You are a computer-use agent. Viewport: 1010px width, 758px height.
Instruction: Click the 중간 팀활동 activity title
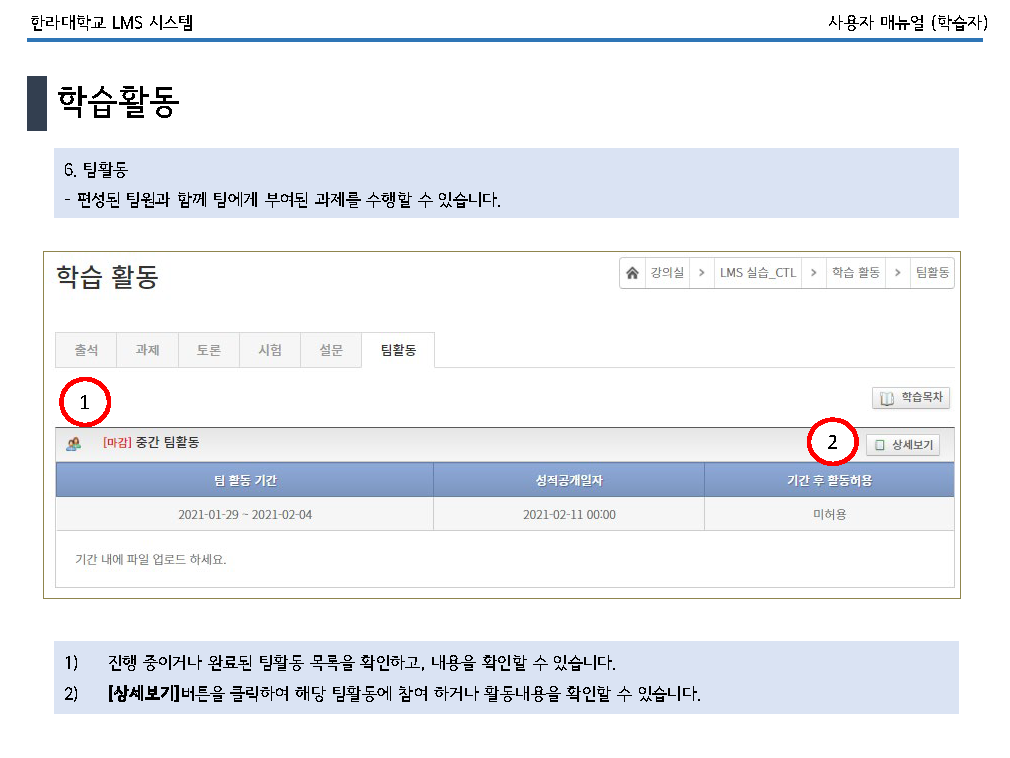(167, 443)
